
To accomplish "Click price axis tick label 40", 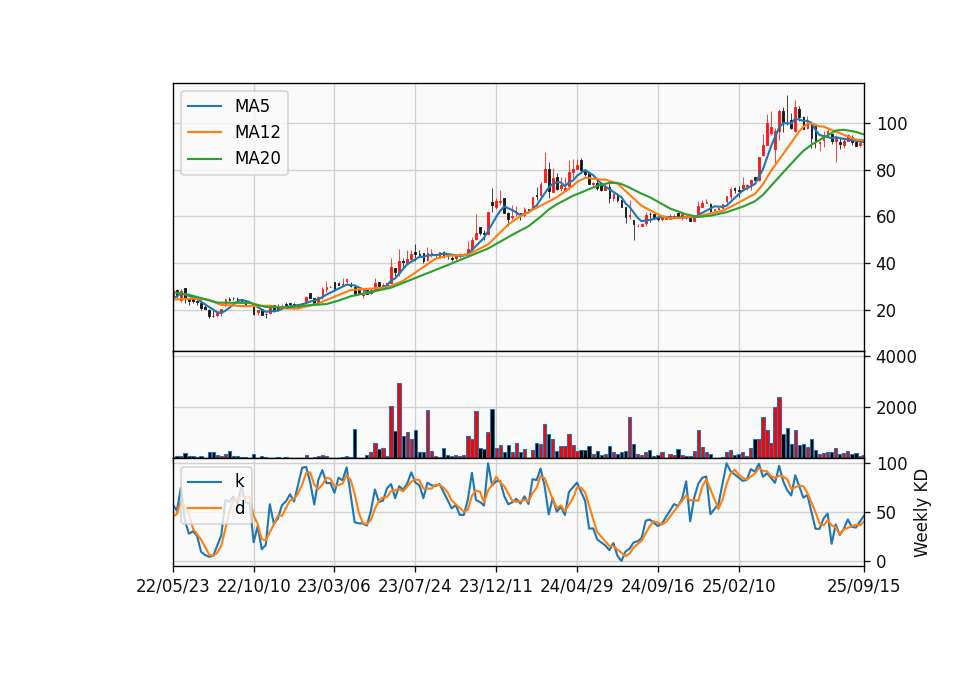I will click(886, 264).
